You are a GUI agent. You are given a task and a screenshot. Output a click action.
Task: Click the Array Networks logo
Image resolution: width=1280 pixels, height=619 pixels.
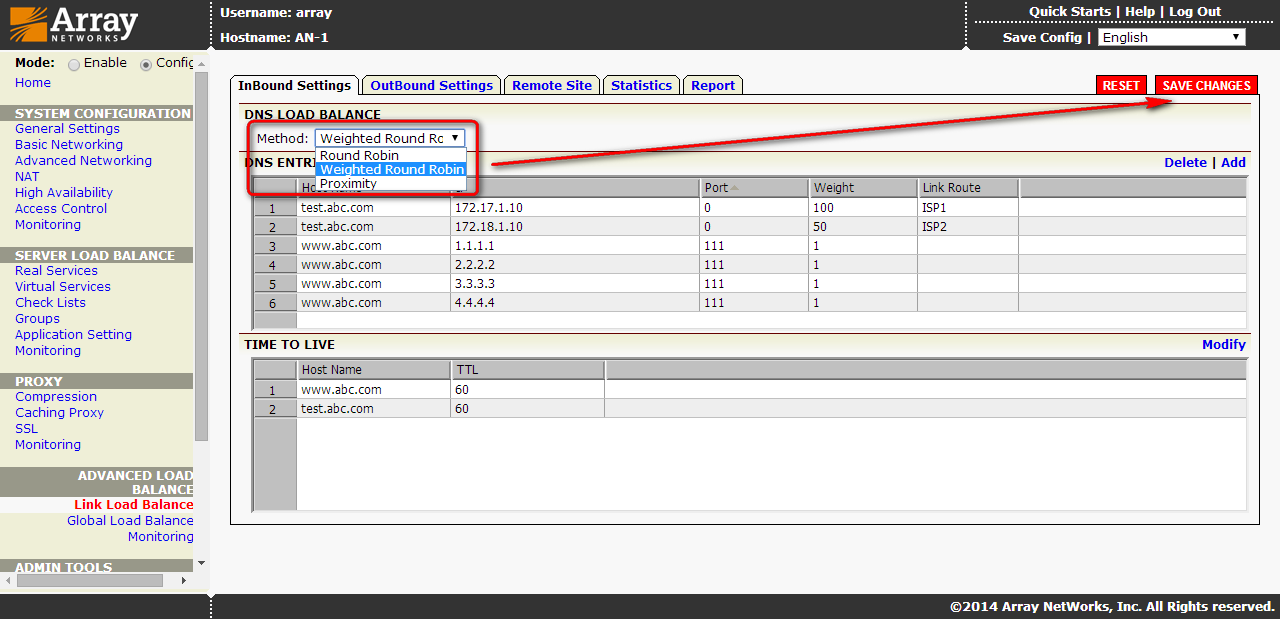point(74,24)
